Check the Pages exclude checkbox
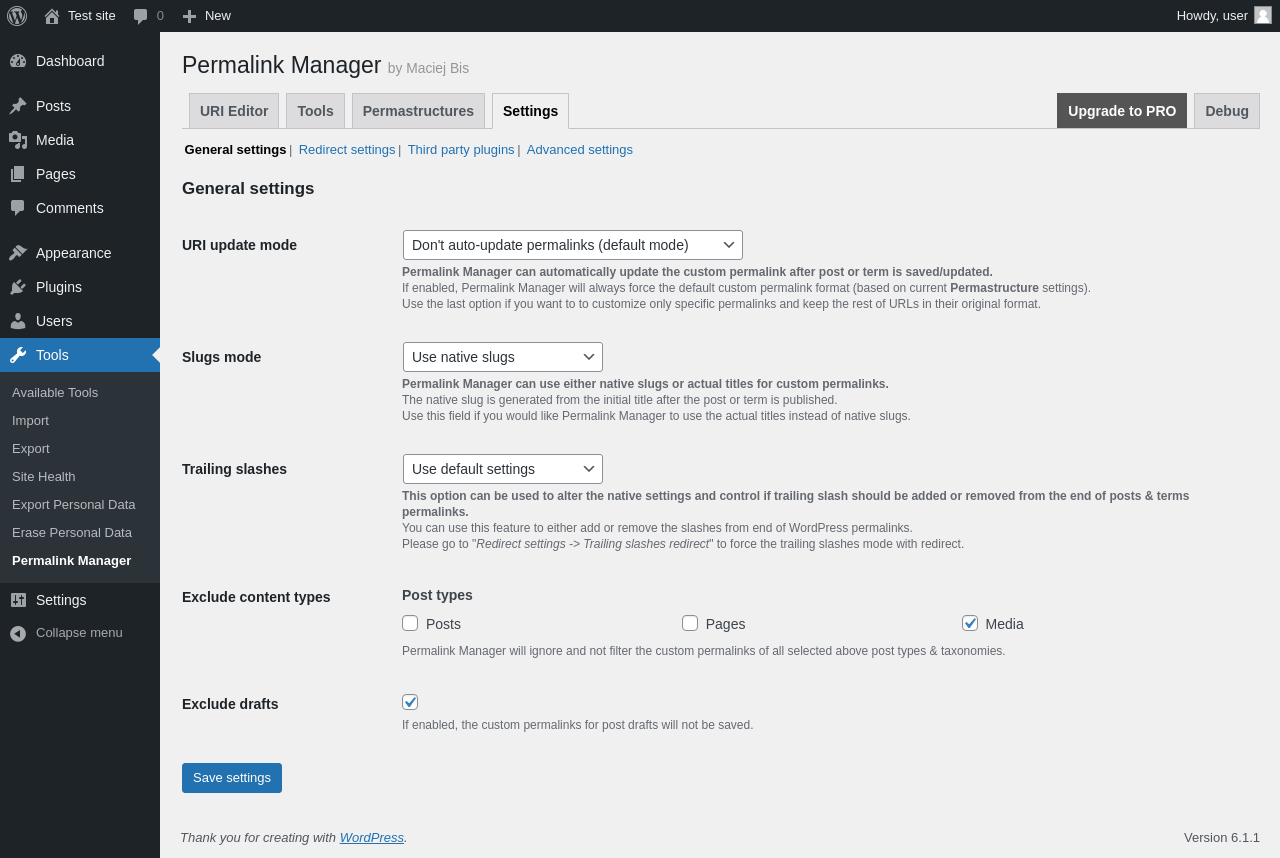The width and height of the screenshot is (1280, 858). [690, 623]
